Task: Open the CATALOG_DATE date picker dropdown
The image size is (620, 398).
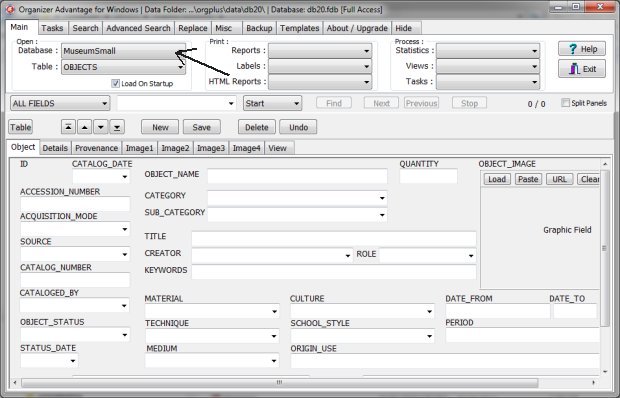Action: 125,177
